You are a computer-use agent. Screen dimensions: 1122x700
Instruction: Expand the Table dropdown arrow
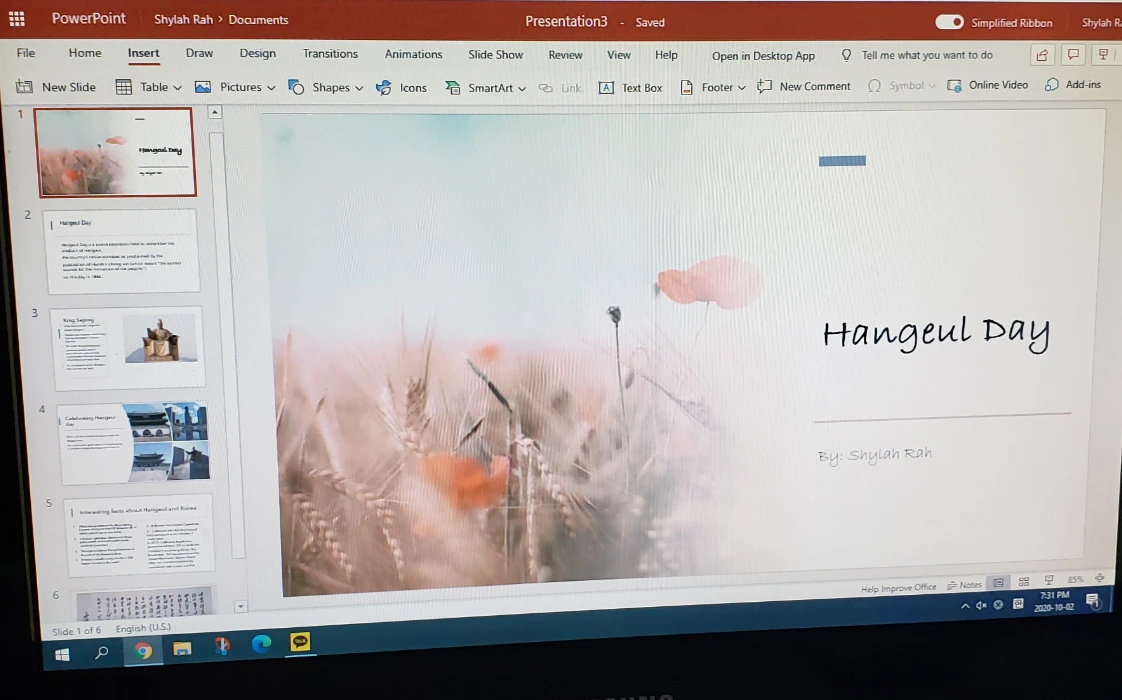[x=177, y=87]
